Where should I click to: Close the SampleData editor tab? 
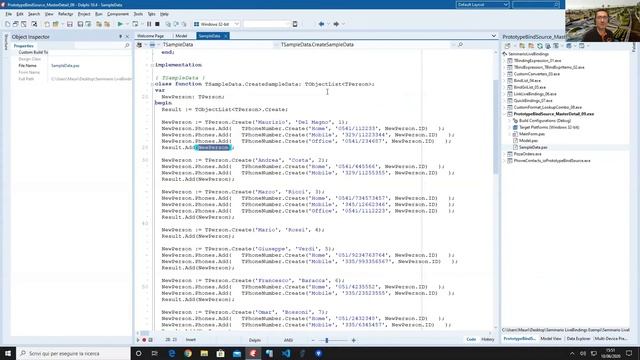(x=226, y=36)
